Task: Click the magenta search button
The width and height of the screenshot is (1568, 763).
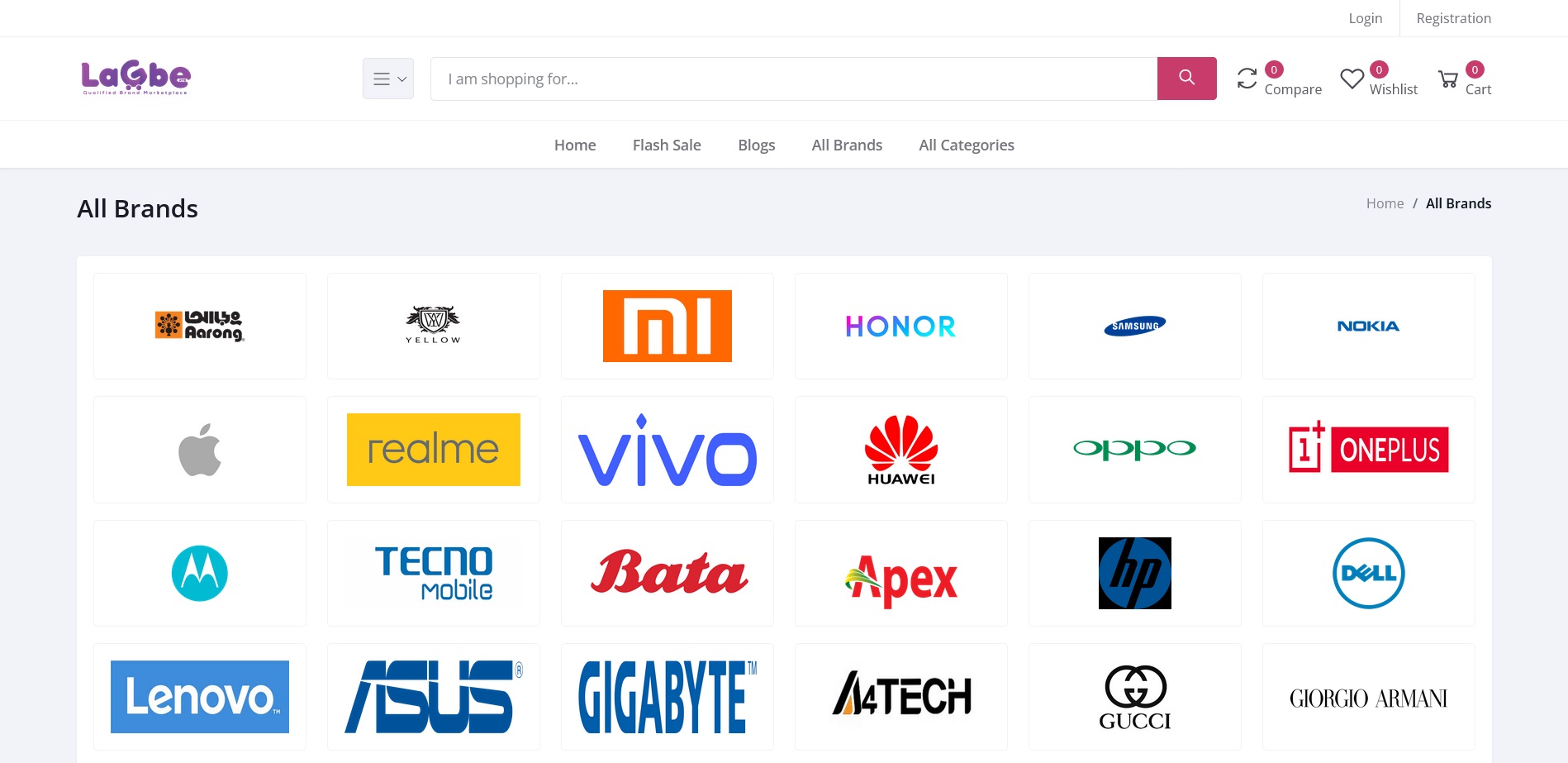Action: tap(1186, 79)
